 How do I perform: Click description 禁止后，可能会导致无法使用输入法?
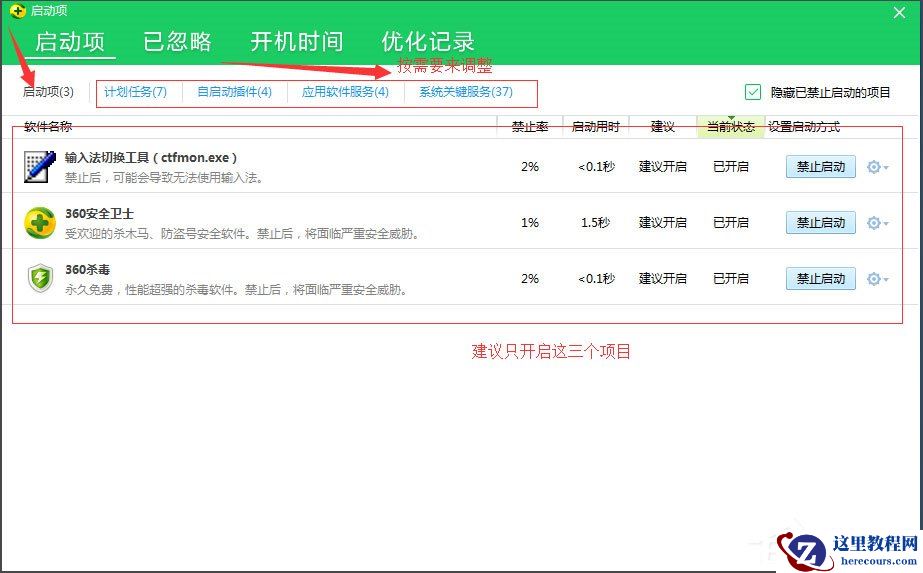click(164, 178)
